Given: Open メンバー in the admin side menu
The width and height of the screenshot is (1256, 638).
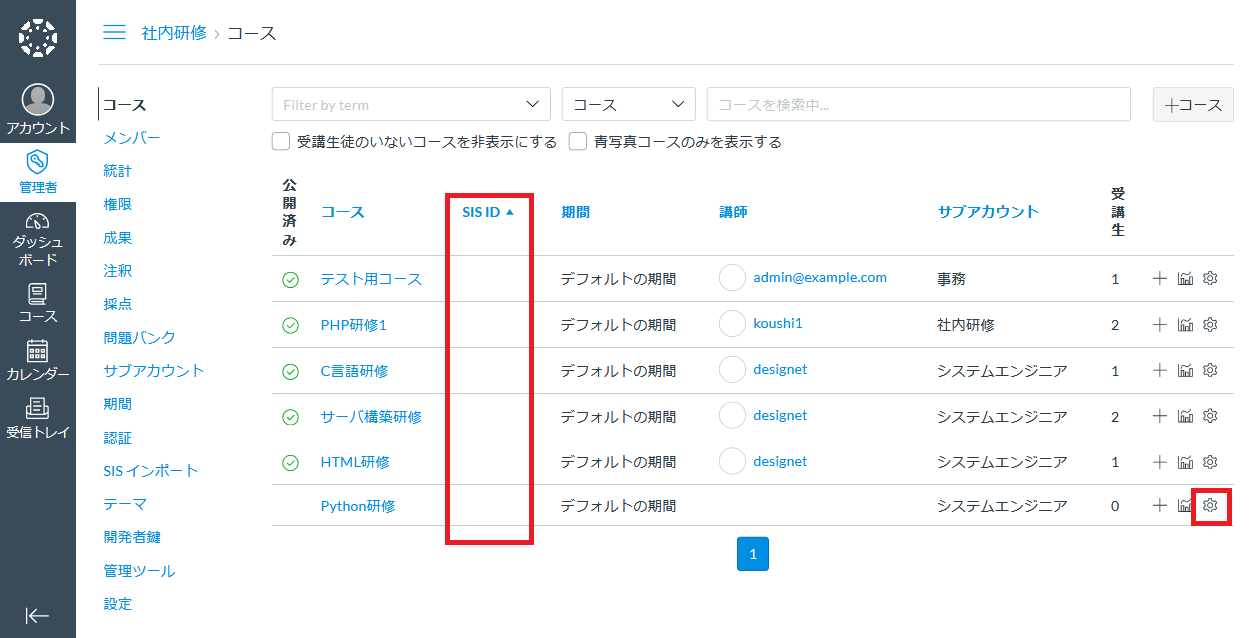Looking at the screenshot, I should coord(131,138).
